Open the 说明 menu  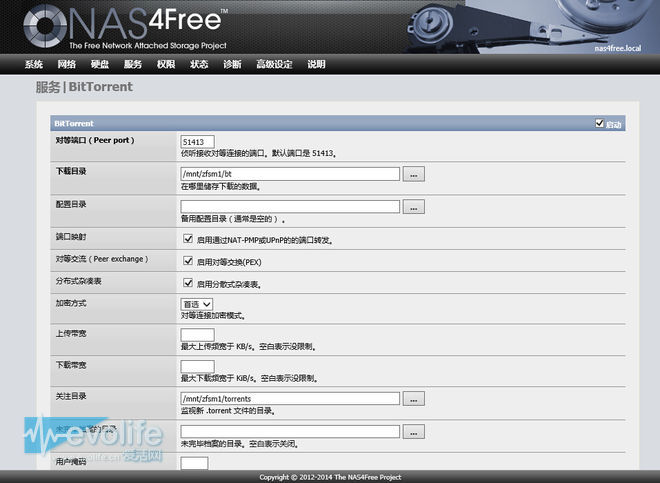tap(316, 64)
